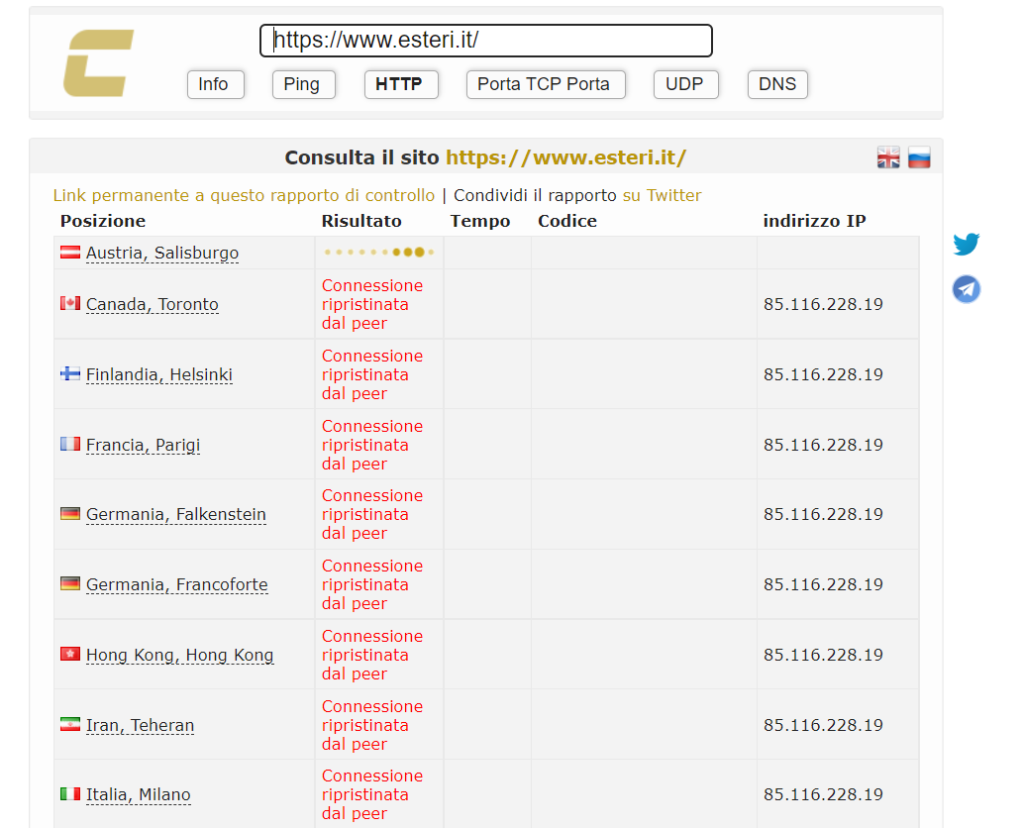Choose the UDP check

pos(684,85)
